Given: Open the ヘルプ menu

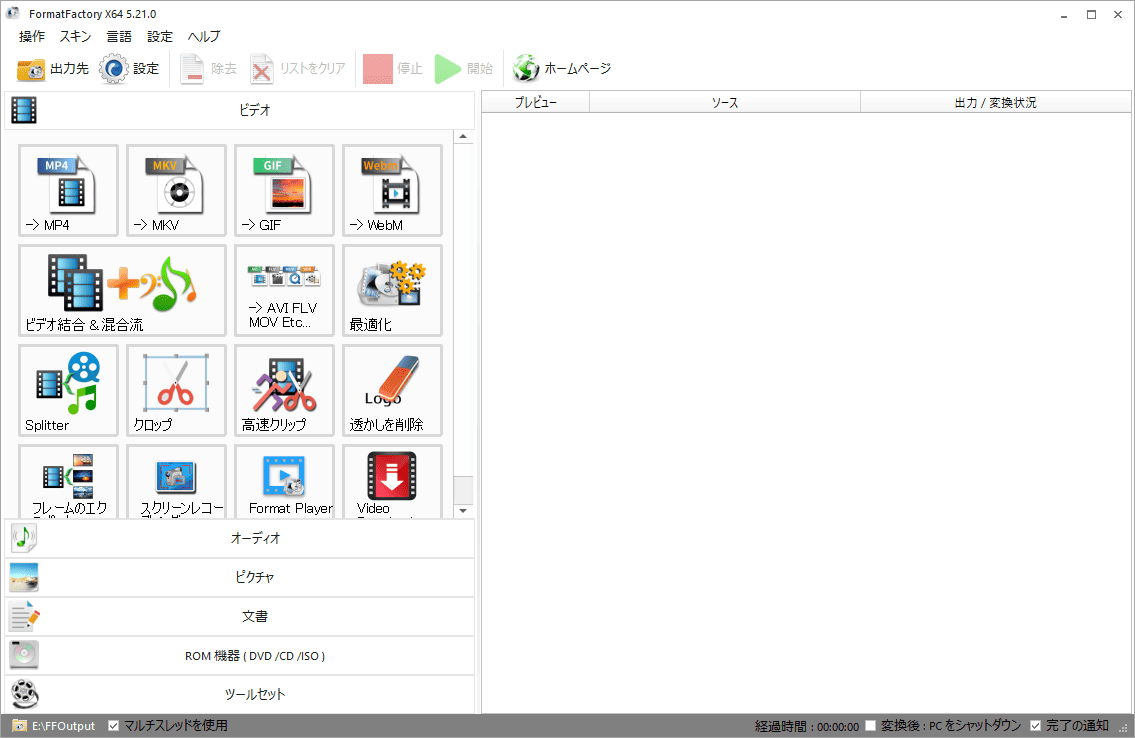Looking at the screenshot, I should click(204, 36).
